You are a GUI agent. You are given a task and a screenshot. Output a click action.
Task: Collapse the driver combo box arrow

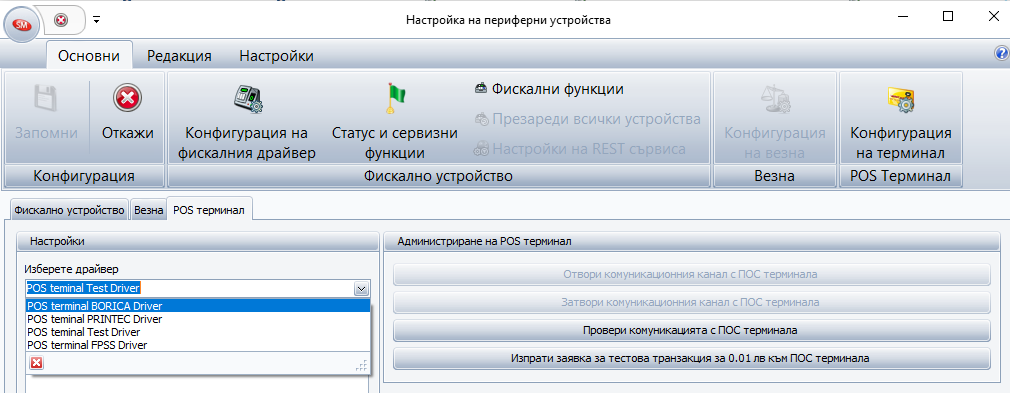[361, 289]
